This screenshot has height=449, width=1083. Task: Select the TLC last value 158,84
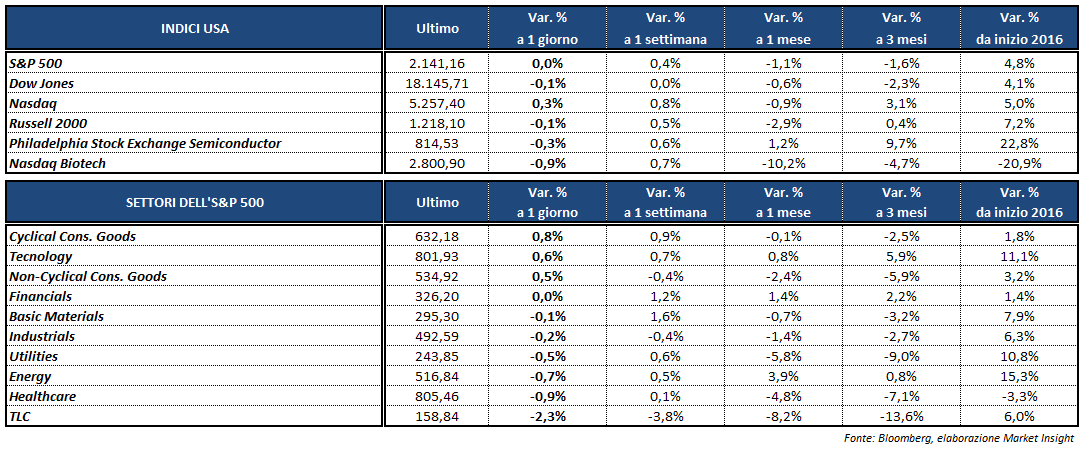coord(437,417)
